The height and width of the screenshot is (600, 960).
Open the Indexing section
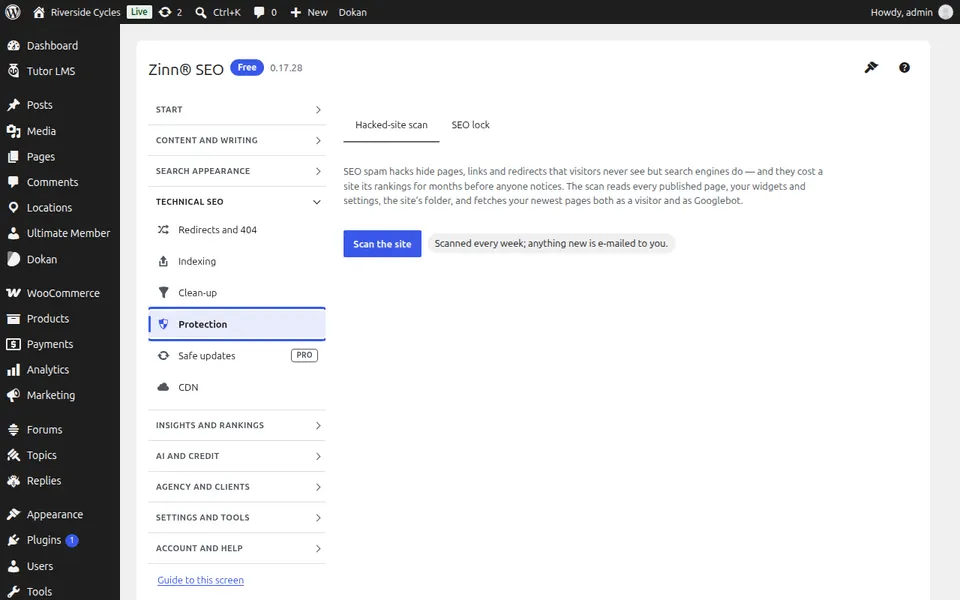click(x=237, y=261)
